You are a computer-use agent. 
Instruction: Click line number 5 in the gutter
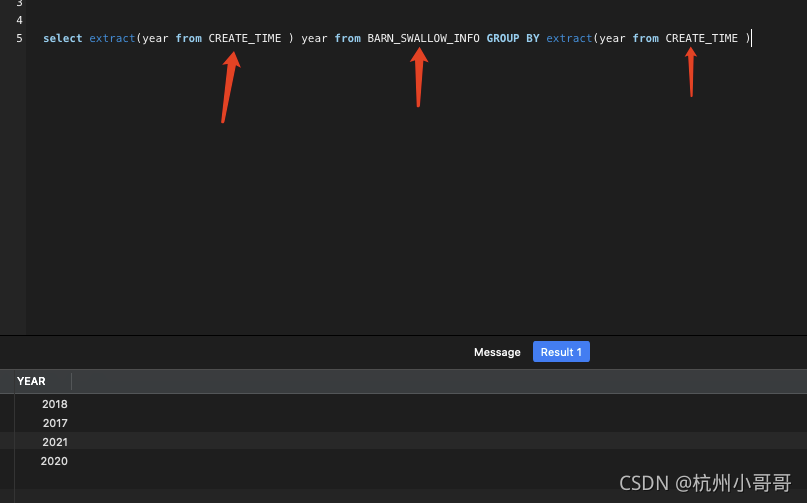pos(19,38)
